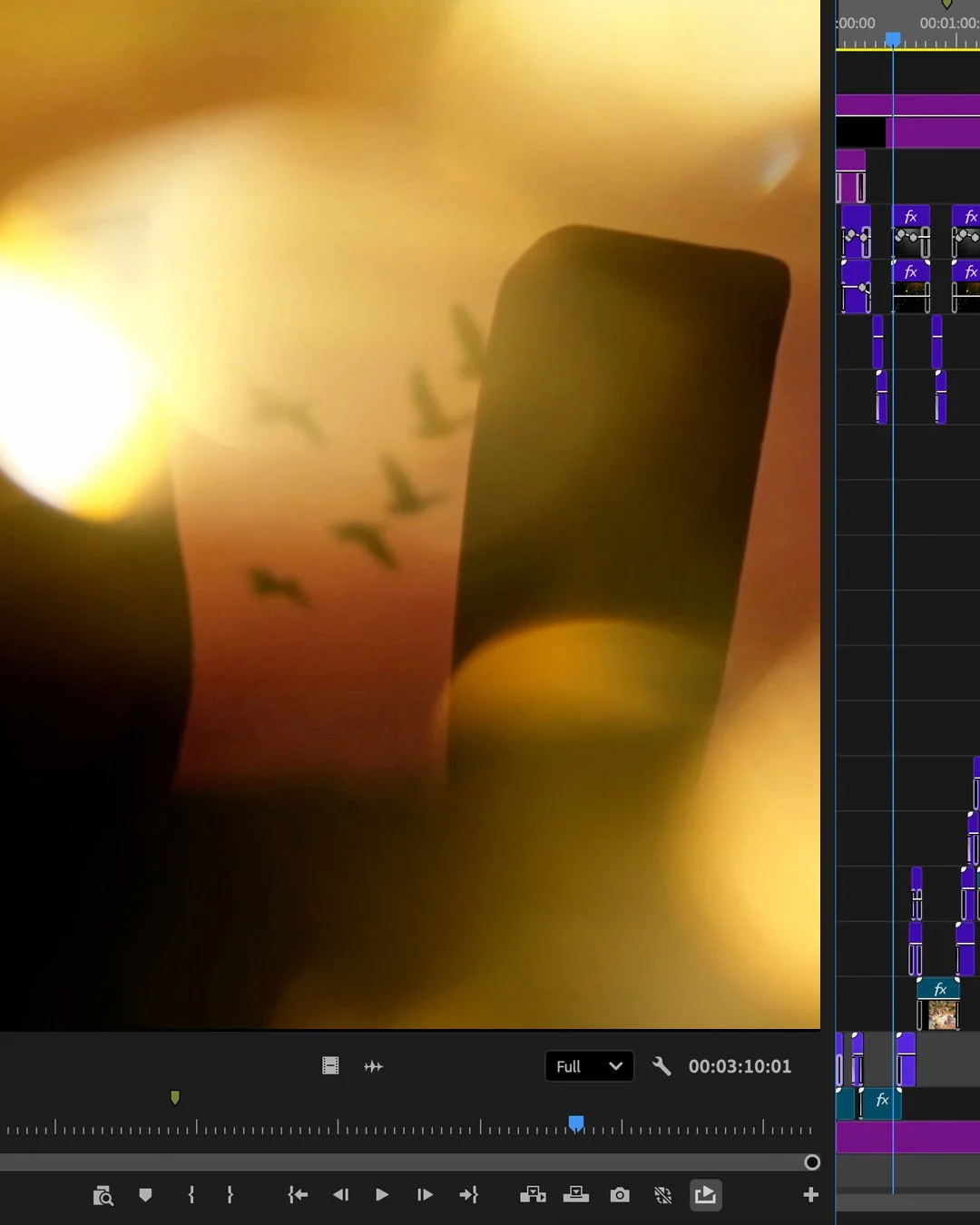Click the Drag Audio Only waveform icon
Viewport: 980px width, 1225px height.
coord(373,1066)
